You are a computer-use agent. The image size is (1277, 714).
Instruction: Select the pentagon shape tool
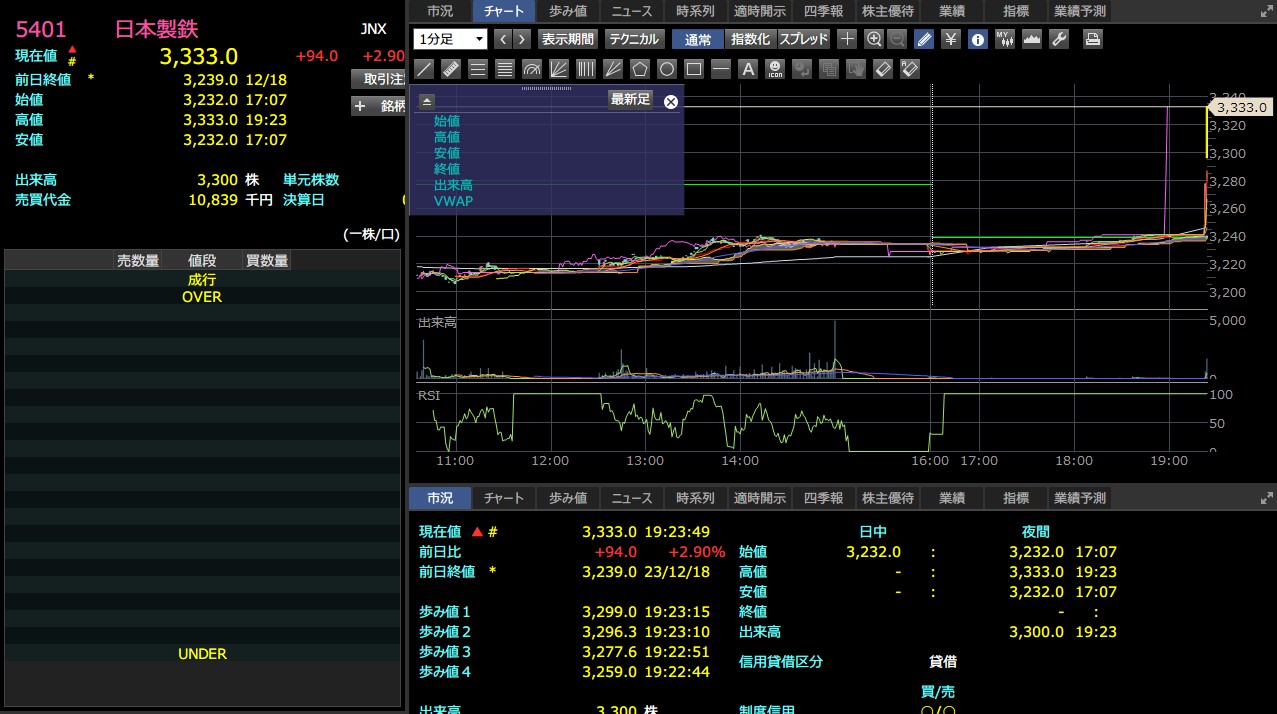pyautogui.click(x=640, y=69)
